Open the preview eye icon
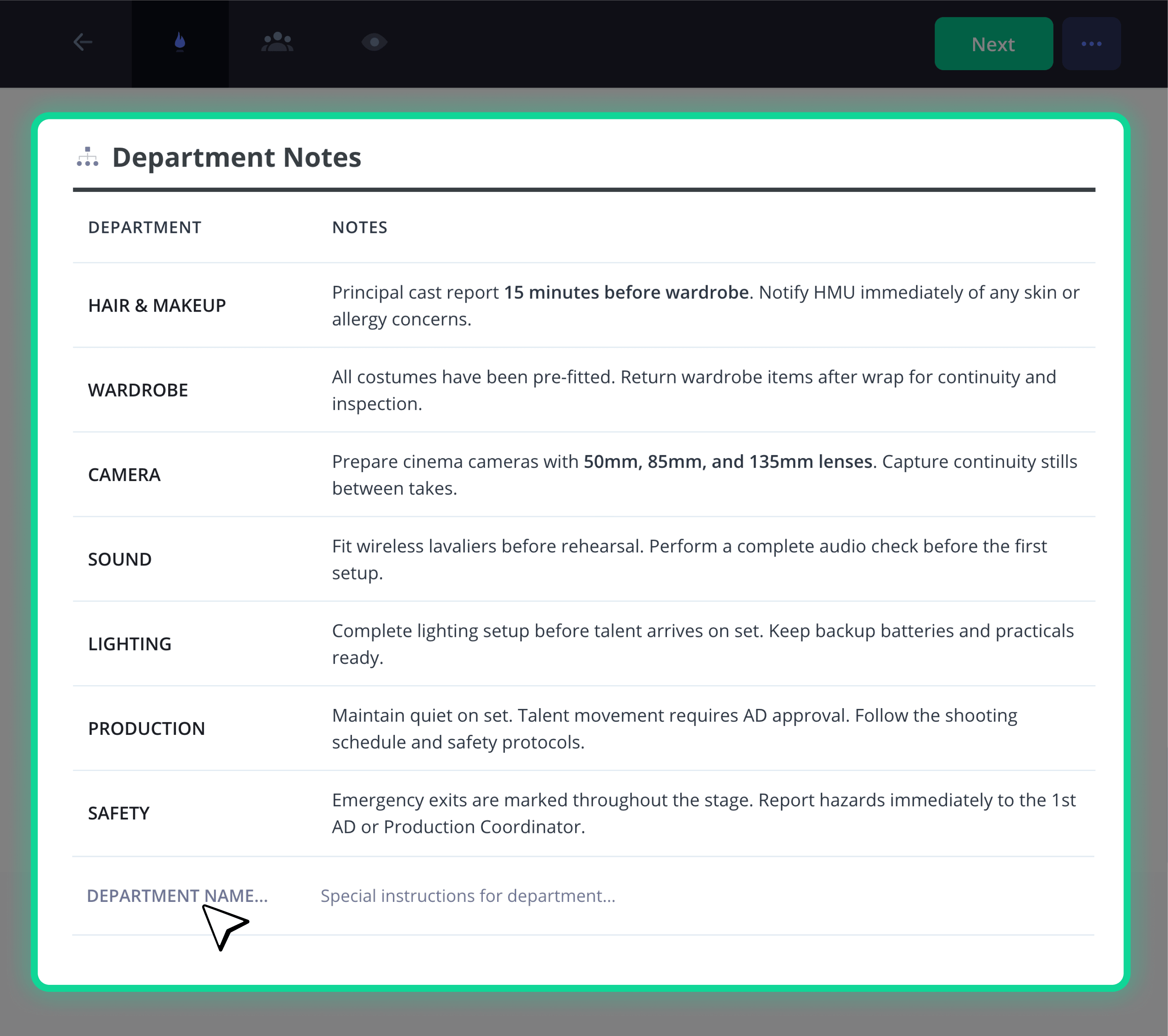 374,42
